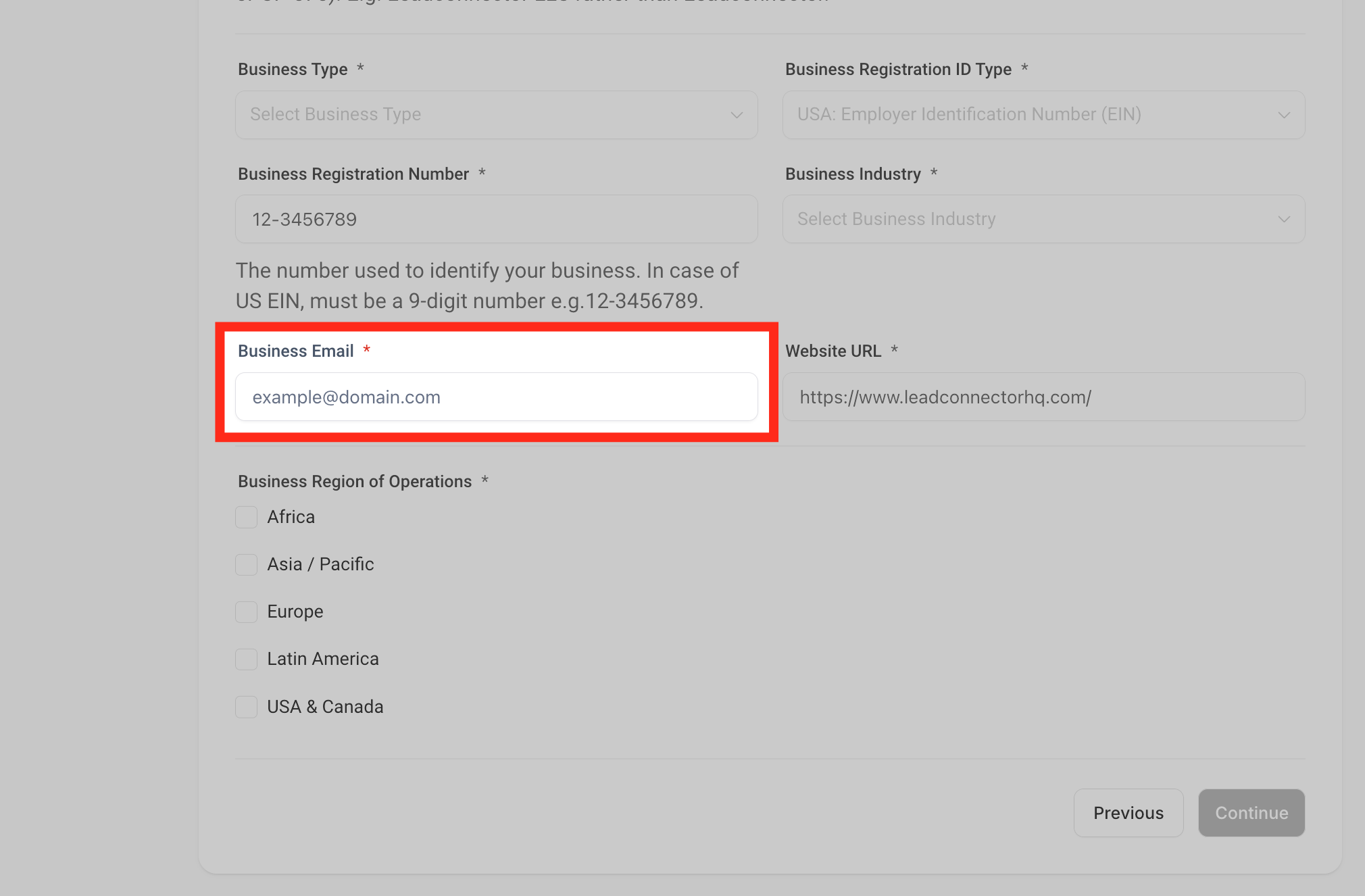Click the Website URL input field
Screen dimensions: 1365x896
pyautogui.click(x=1043, y=397)
